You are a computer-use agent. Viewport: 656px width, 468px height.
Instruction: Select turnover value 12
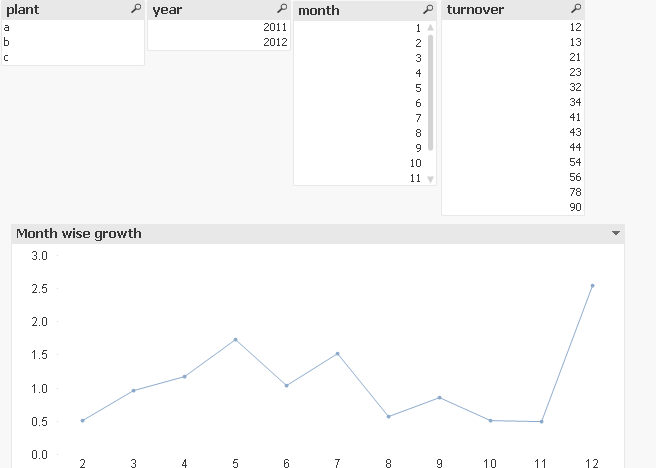513,27
